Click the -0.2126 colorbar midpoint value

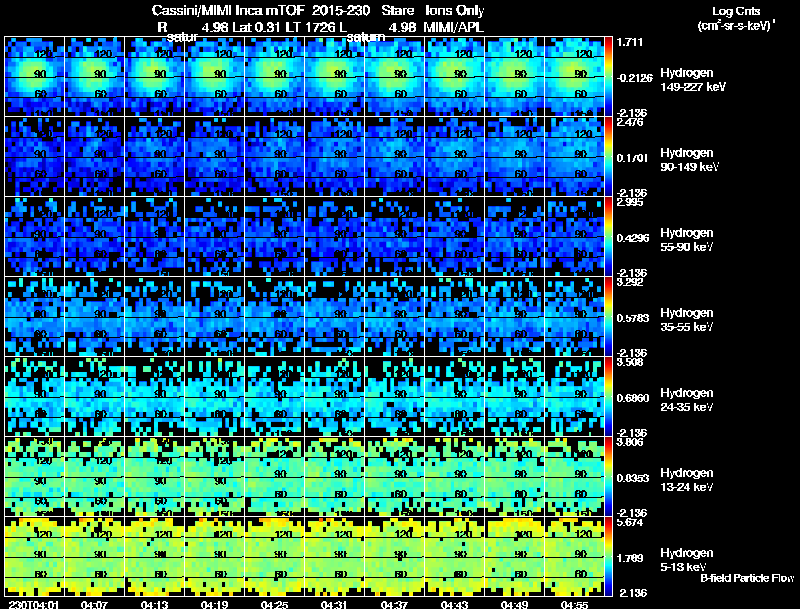pos(634,78)
